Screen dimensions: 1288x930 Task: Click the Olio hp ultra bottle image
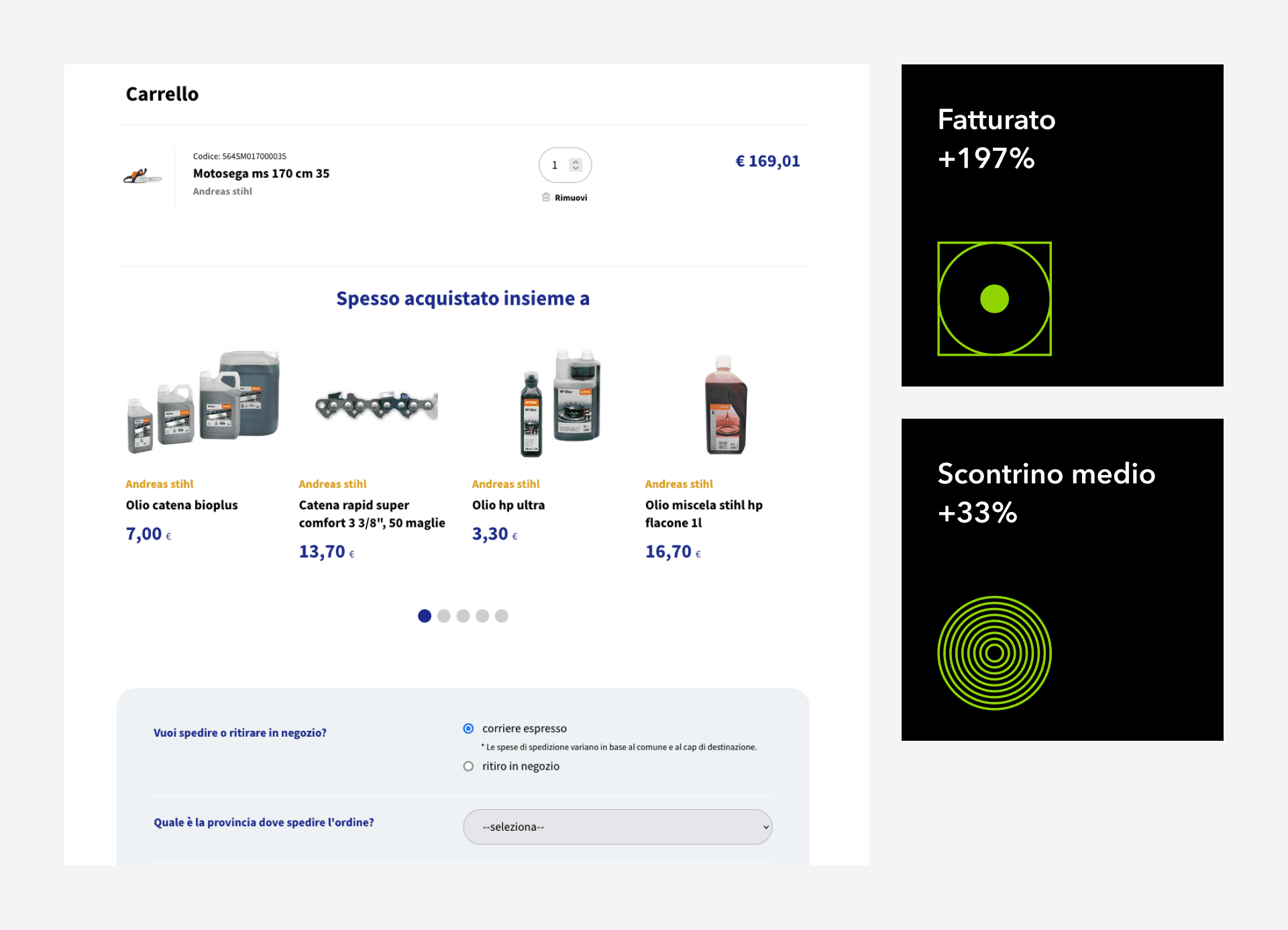(x=560, y=403)
